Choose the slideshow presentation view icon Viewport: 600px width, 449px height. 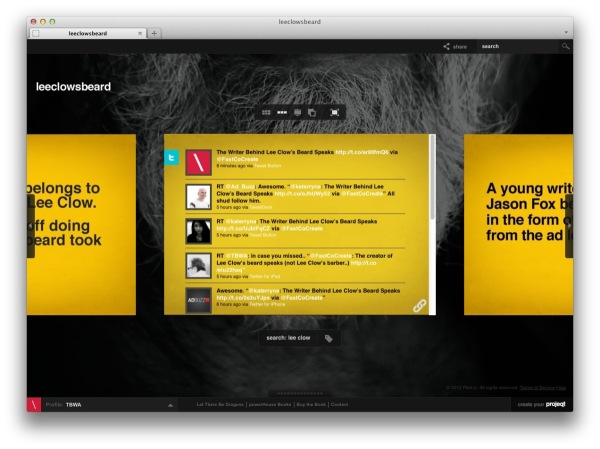[297, 112]
